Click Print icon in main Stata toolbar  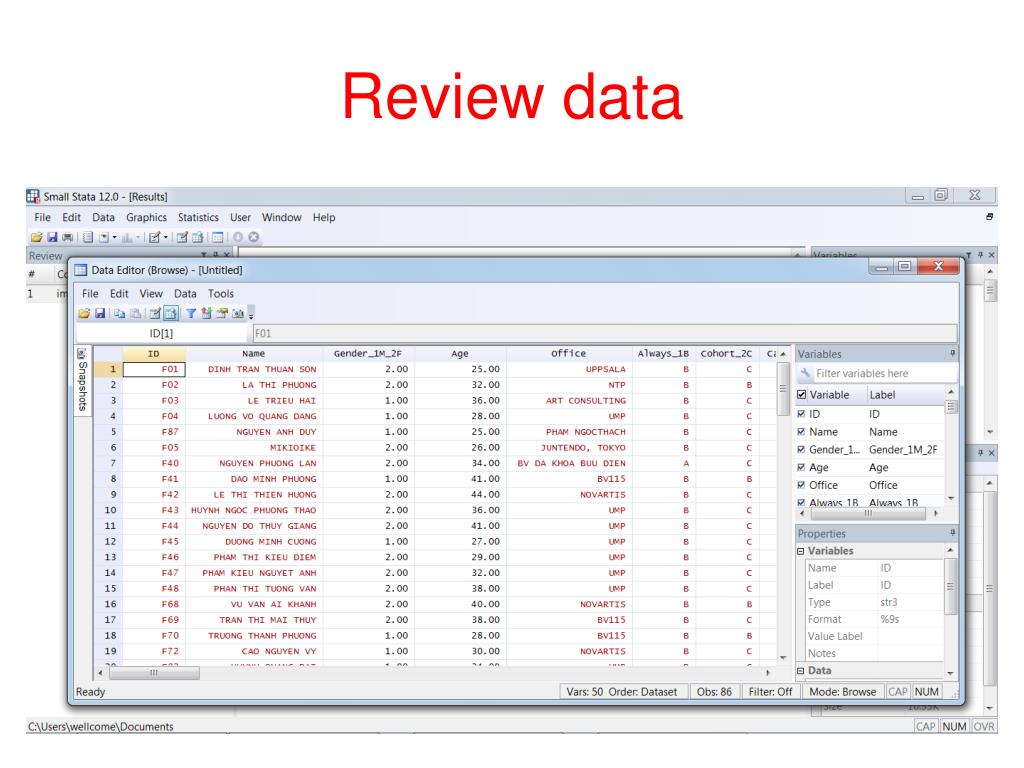pos(67,237)
